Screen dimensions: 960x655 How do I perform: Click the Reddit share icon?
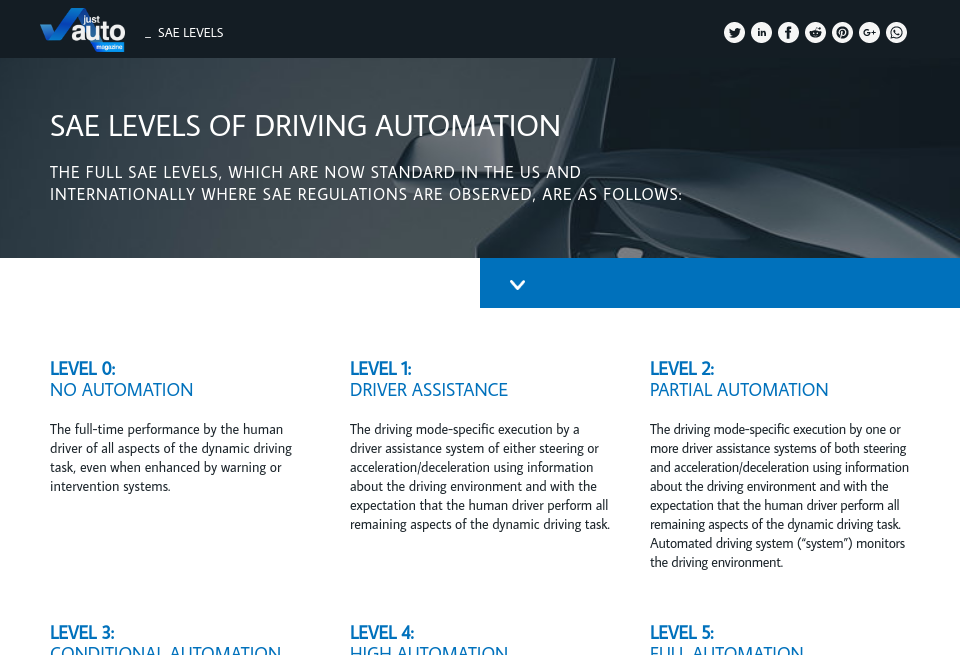coord(815,32)
